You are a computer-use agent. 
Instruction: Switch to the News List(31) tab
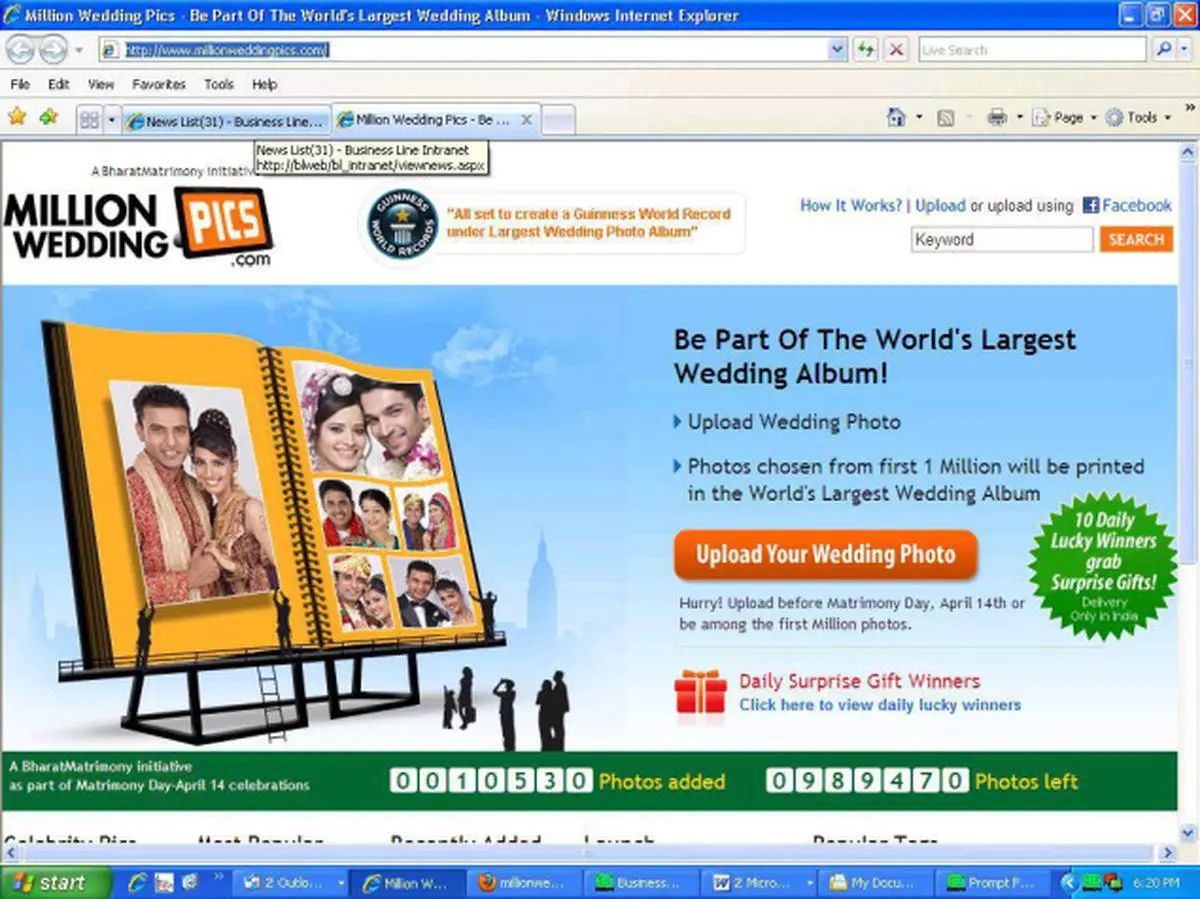point(227,120)
